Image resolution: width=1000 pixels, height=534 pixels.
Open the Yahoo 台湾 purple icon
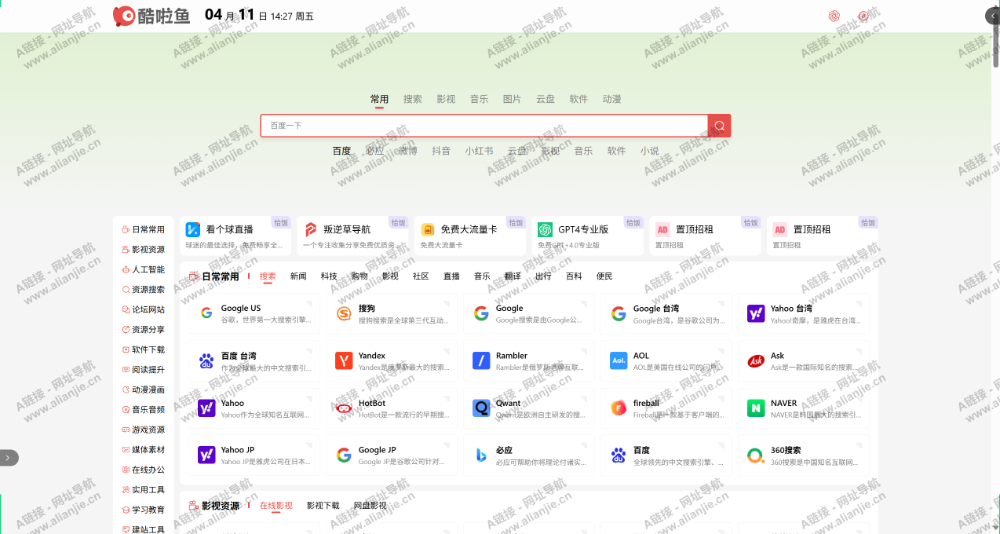tap(756, 313)
